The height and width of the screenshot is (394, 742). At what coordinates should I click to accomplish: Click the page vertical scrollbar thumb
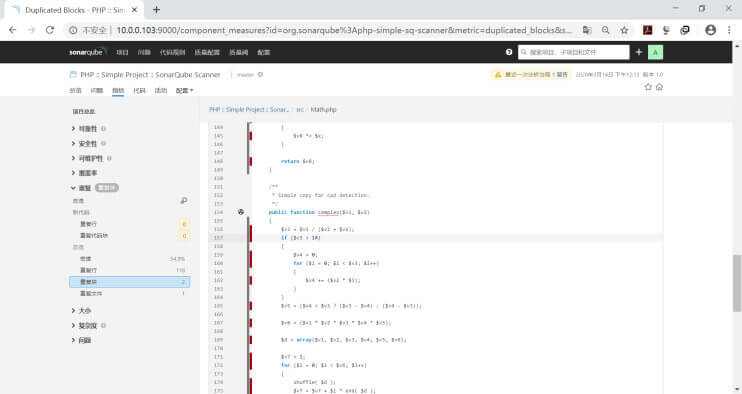point(736,283)
